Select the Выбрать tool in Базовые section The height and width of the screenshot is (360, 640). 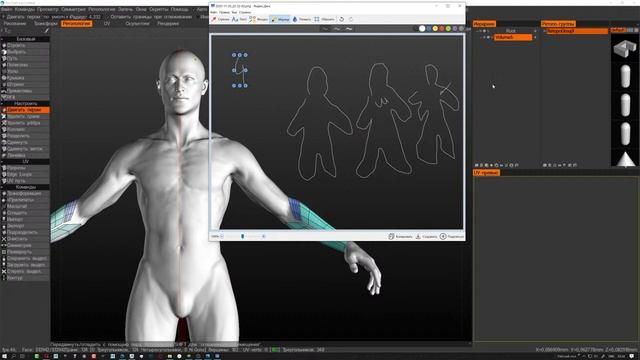pyautogui.click(x=25, y=52)
